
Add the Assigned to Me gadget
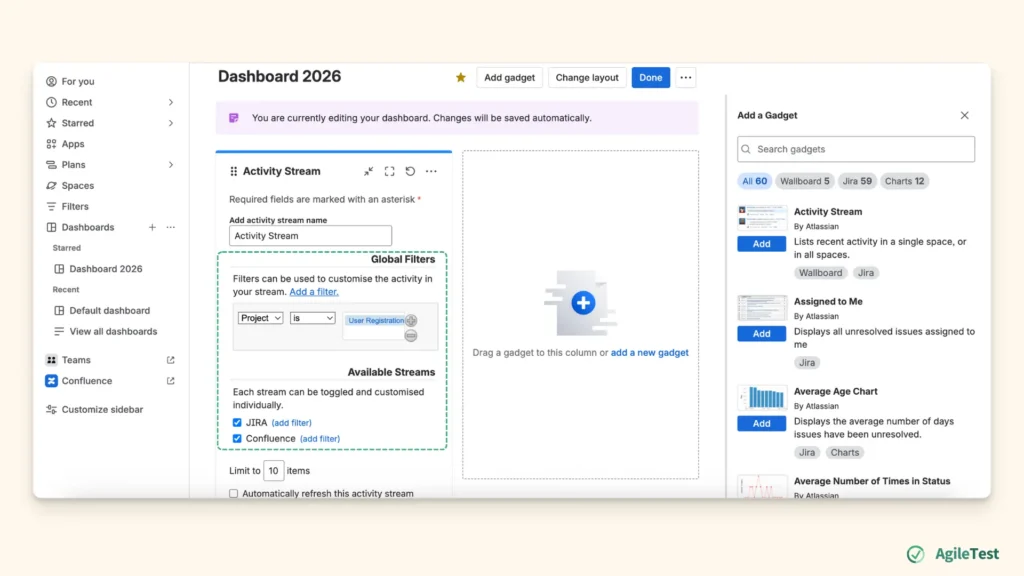point(761,334)
